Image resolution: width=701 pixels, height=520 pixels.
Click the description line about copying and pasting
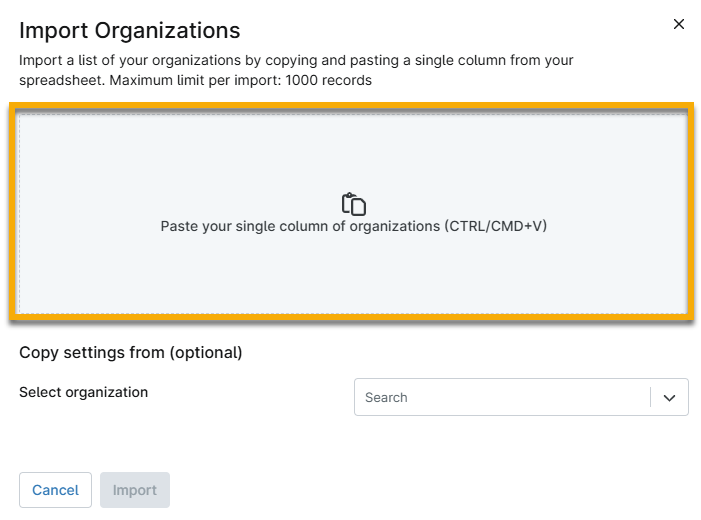(x=296, y=61)
